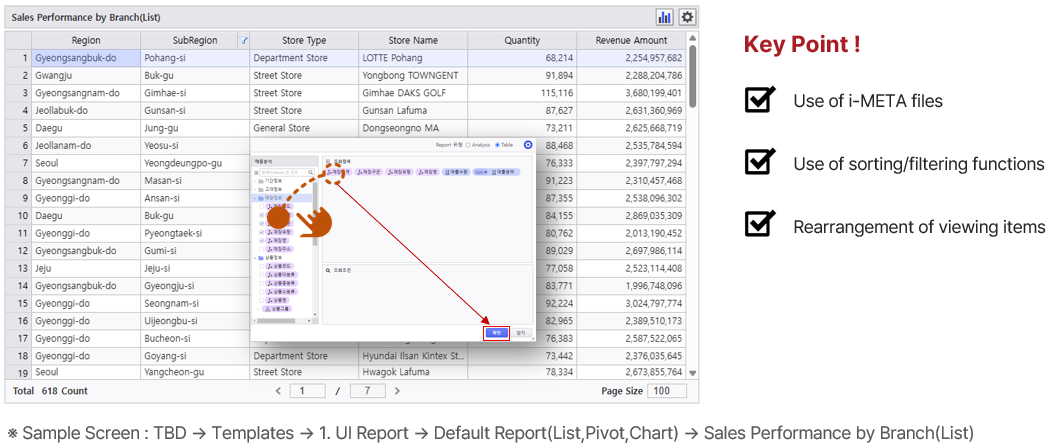Screen dimensions: 1051x447
Task: Sort by Revenue Amount column header
Action: [x=631, y=41]
